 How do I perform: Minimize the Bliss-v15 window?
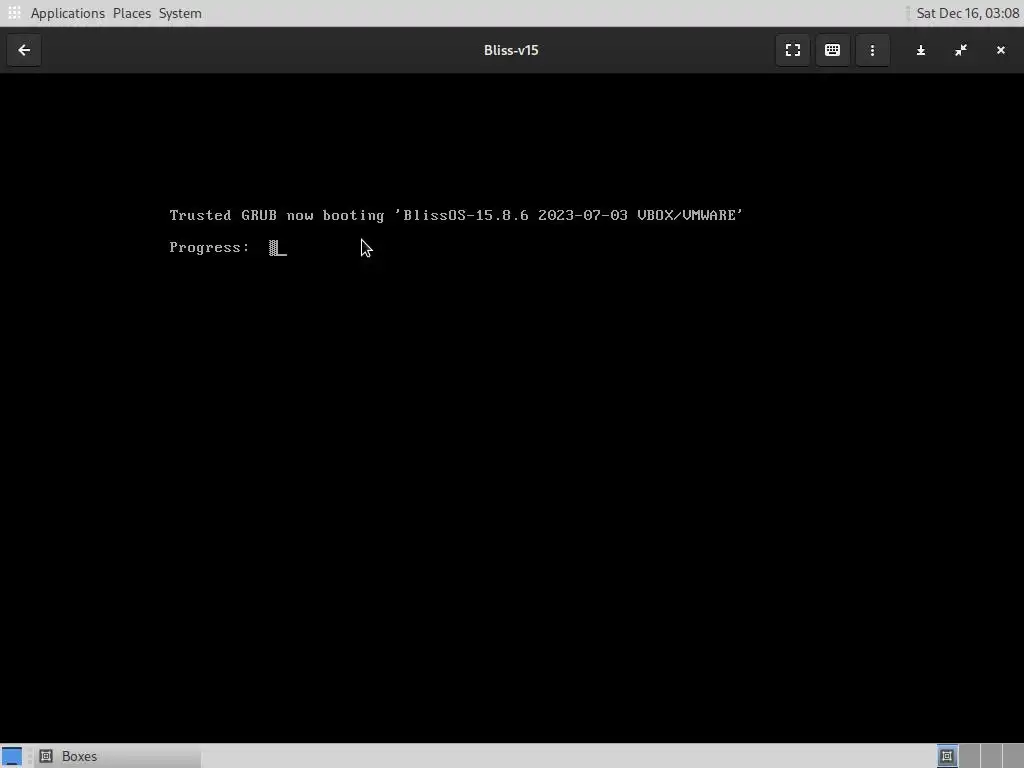pyautogui.click(x=921, y=50)
